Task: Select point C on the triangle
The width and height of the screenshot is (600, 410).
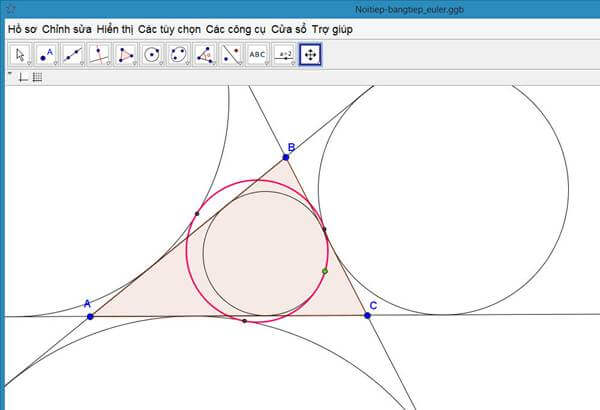Action: point(368,315)
